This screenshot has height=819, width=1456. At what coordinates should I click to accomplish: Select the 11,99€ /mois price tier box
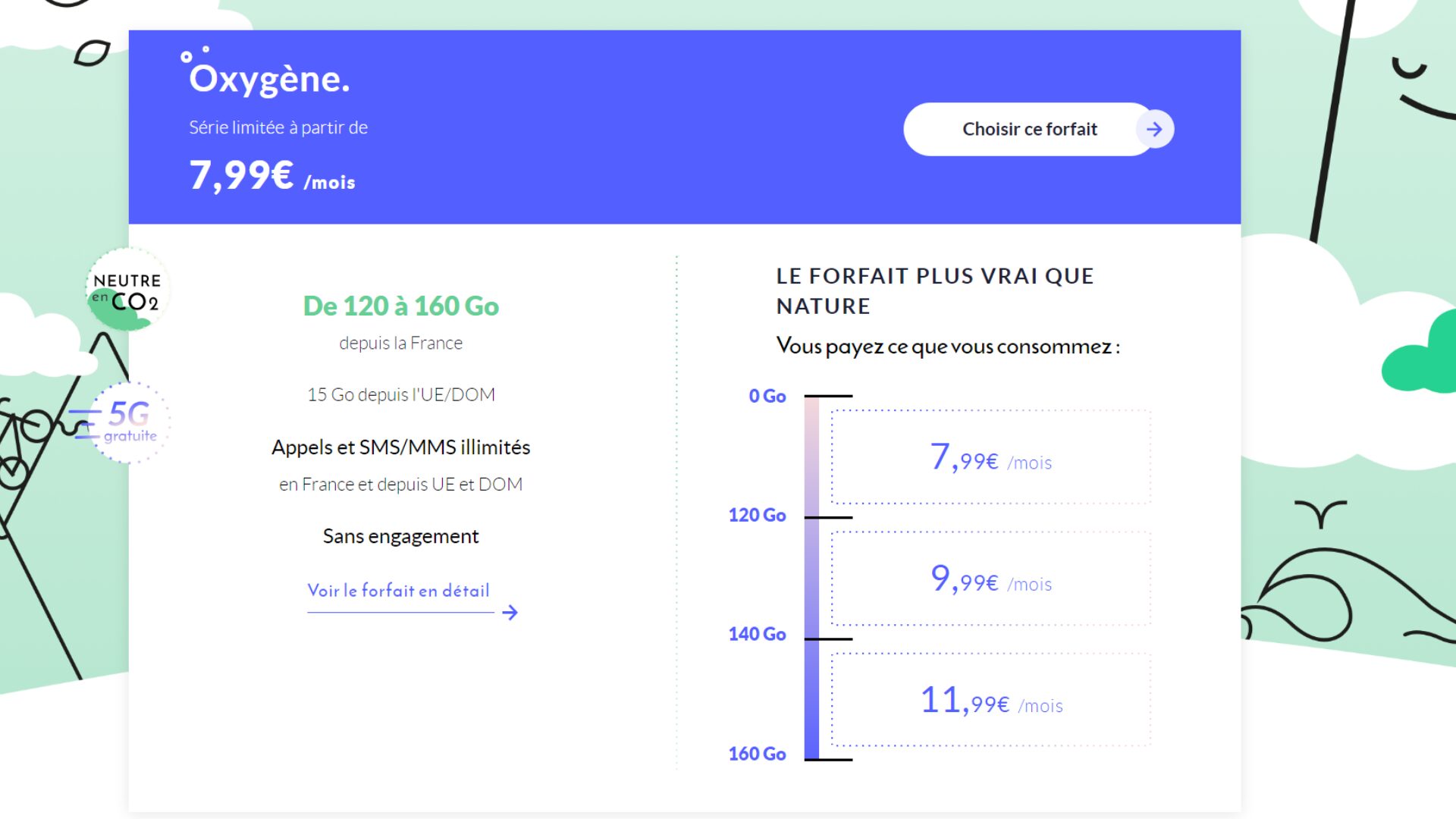(990, 700)
